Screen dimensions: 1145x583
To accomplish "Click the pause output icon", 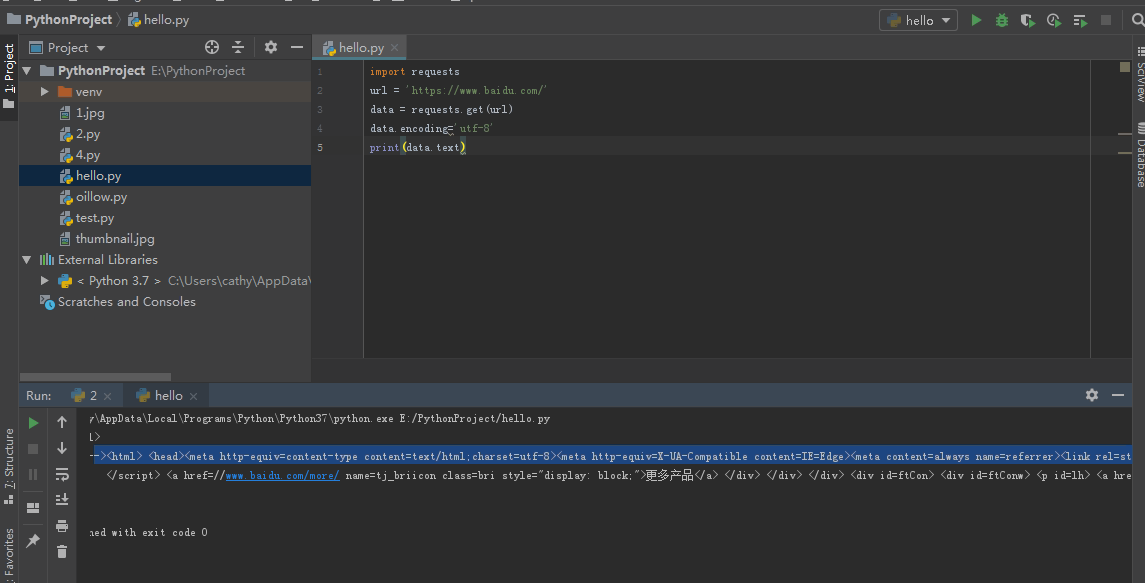I will pos(33,475).
